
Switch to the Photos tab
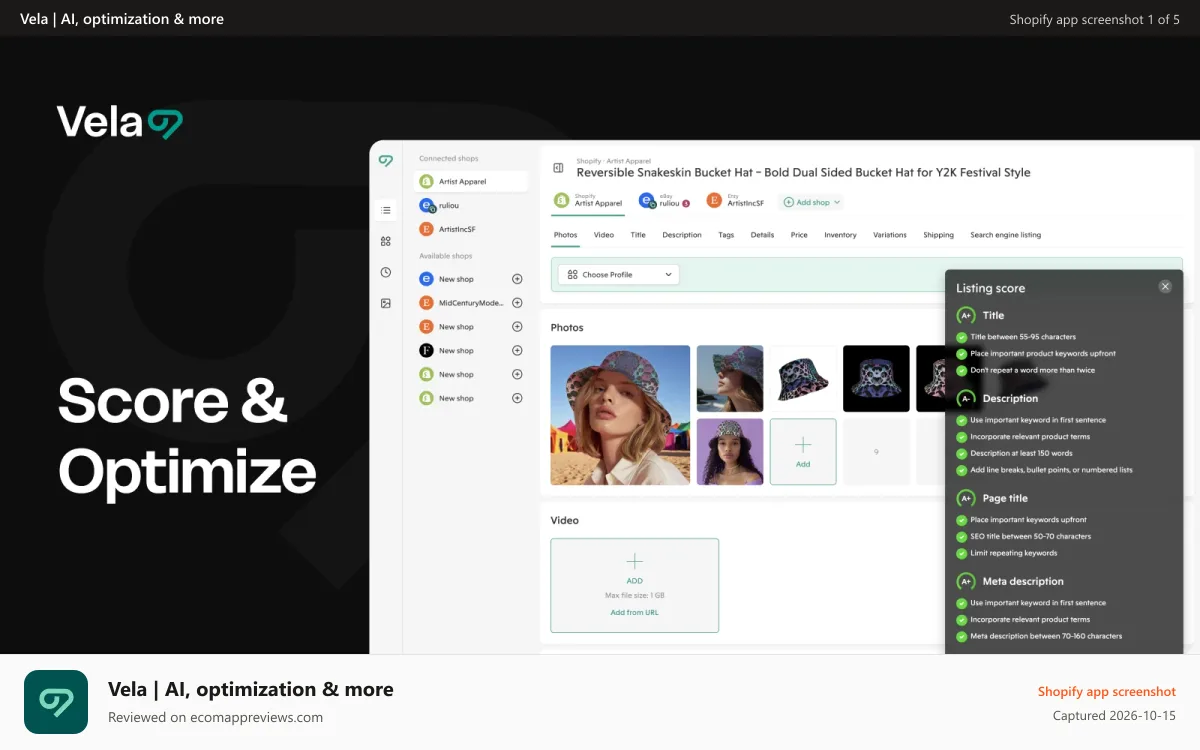click(565, 235)
